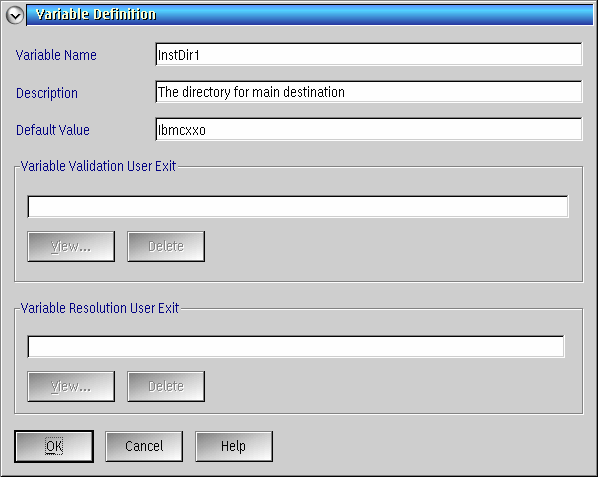Viewport: 598px width, 477px height.
Task: Click into the Variable Name field
Action: (x=369, y=54)
